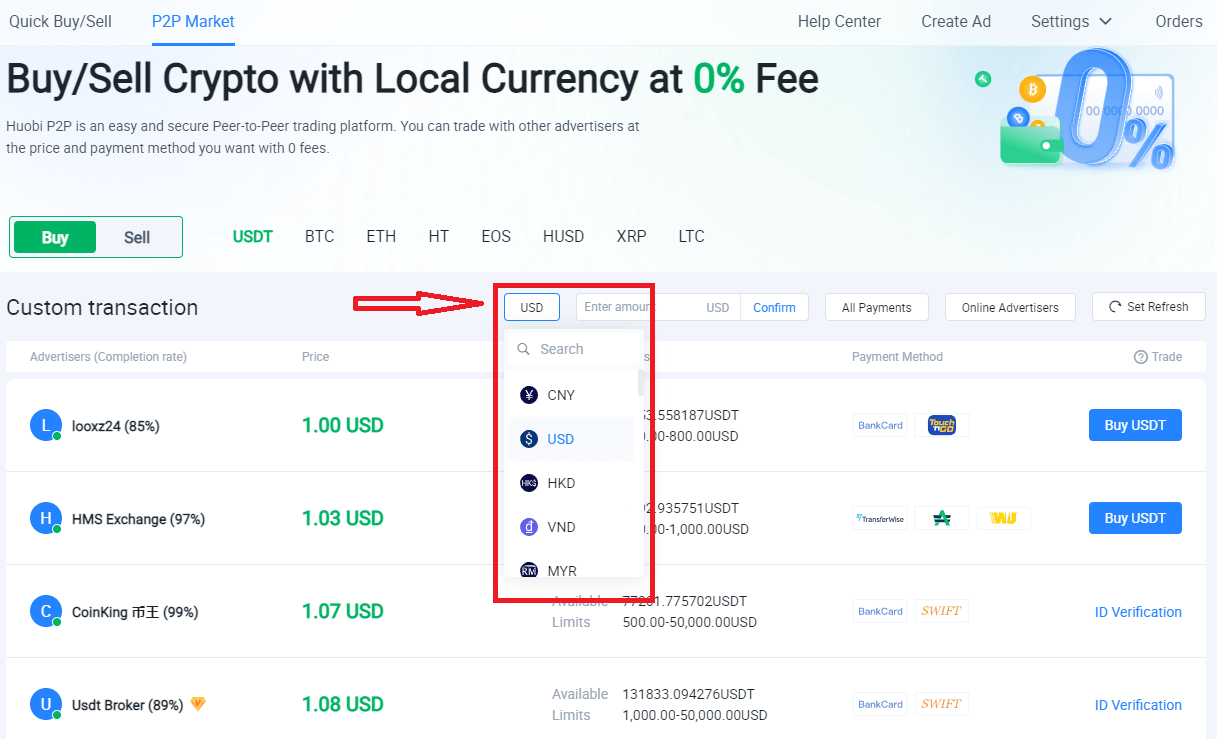1217x739 pixels.
Task: Click the 1.00 USD price
Action: click(343, 425)
